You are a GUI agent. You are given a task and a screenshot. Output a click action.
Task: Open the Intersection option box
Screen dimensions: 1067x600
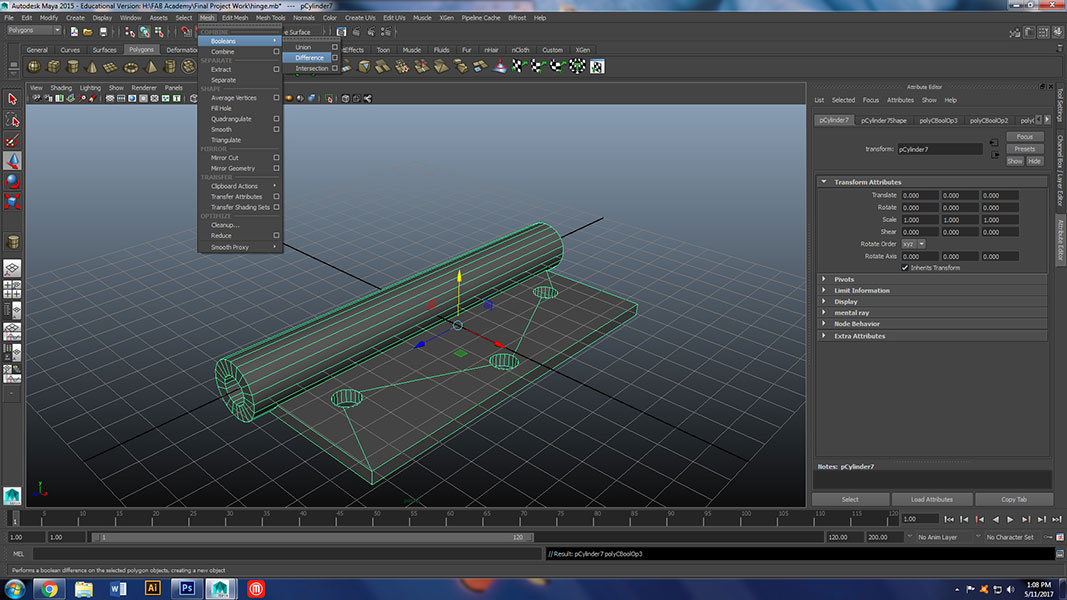(x=335, y=68)
